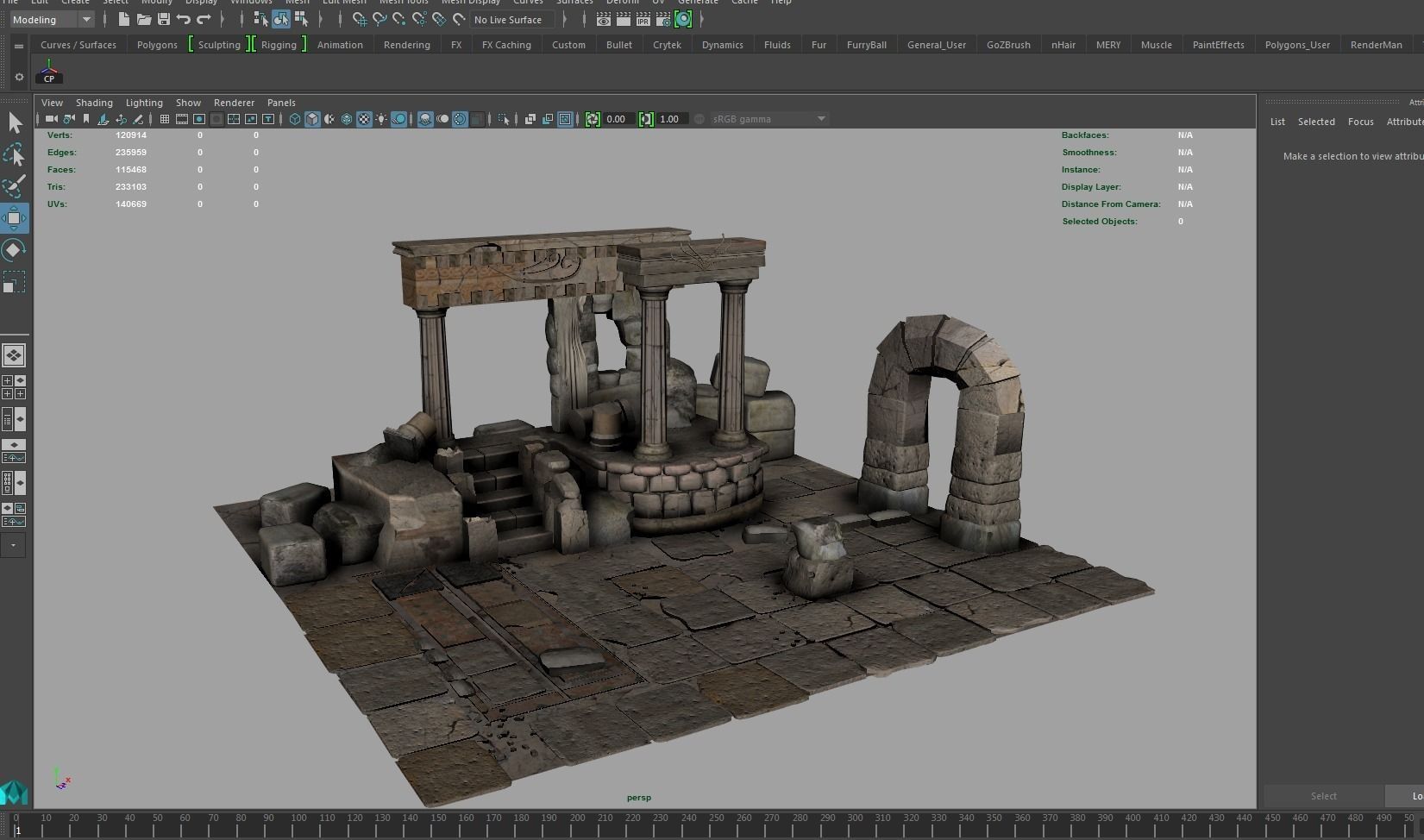Toggle the viewport grid display
Image resolution: width=1424 pixels, height=840 pixels.
[x=164, y=119]
